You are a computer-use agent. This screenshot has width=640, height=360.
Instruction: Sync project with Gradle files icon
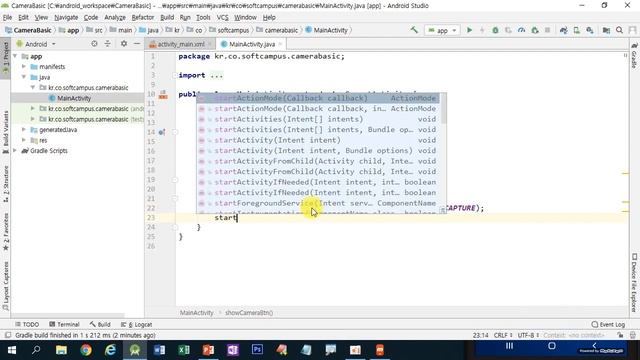pyautogui.click(x=564, y=30)
